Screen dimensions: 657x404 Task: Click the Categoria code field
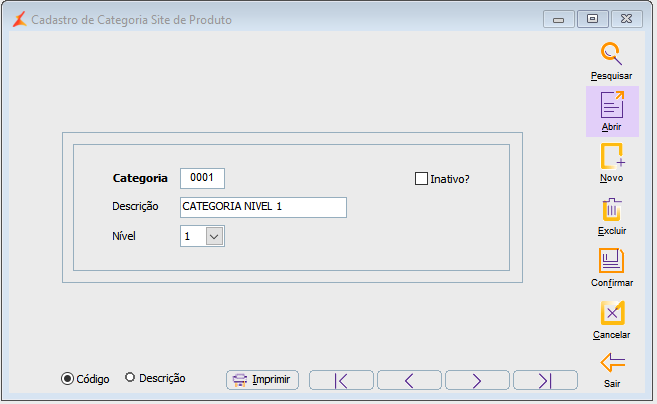(202, 178)
